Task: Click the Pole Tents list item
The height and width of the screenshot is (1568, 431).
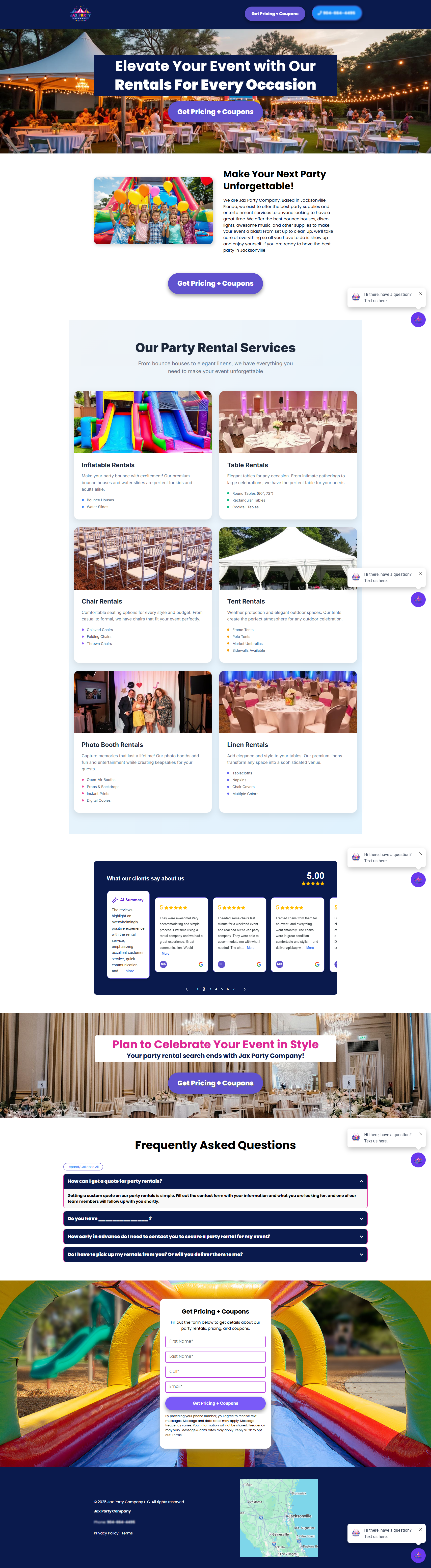Action: click(x=241, y=637)
